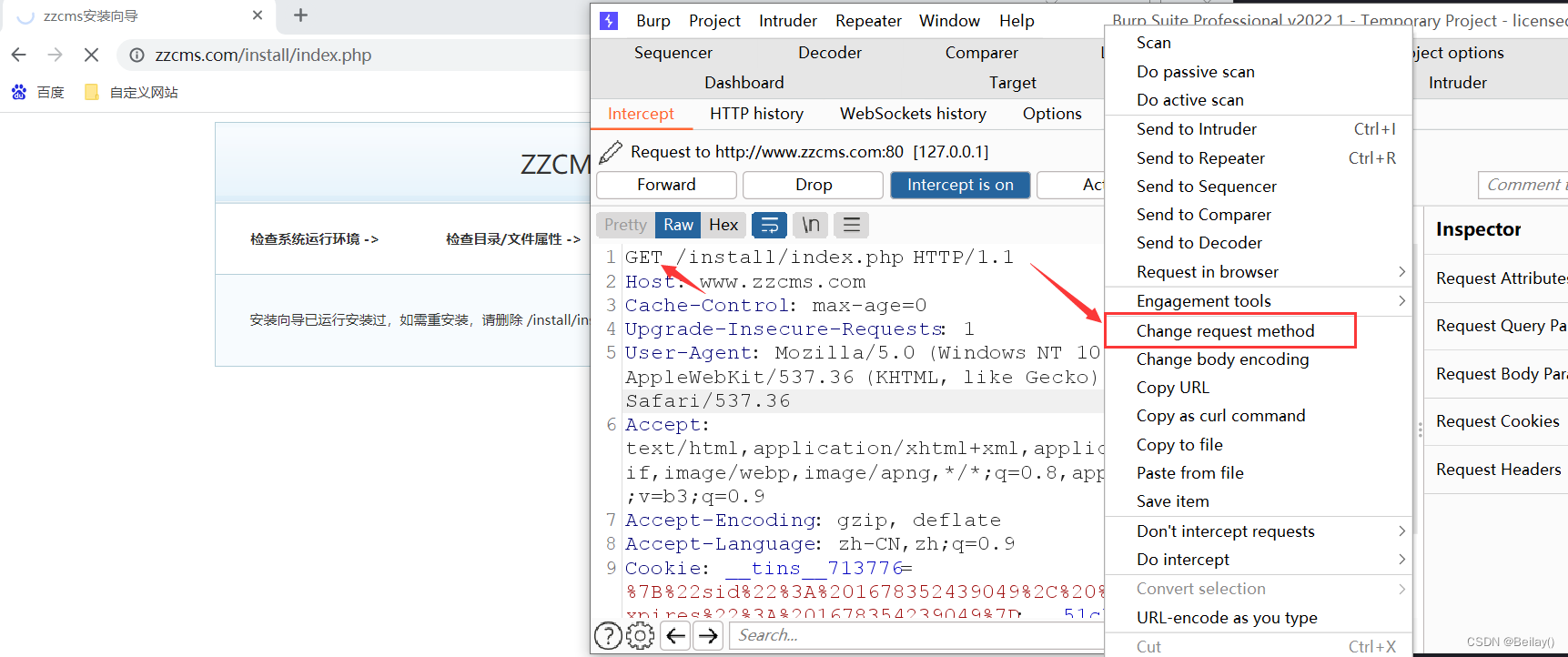The width and height of the screenshot is (1568, 657).
Task: Open Request Cookies in Inspector
Action: point(1497,421)
